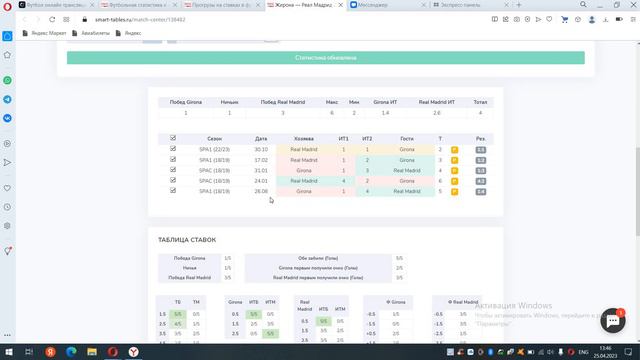
Task: Open WhatsApp in Opera sidebar
Action: (x=7, y=80)
